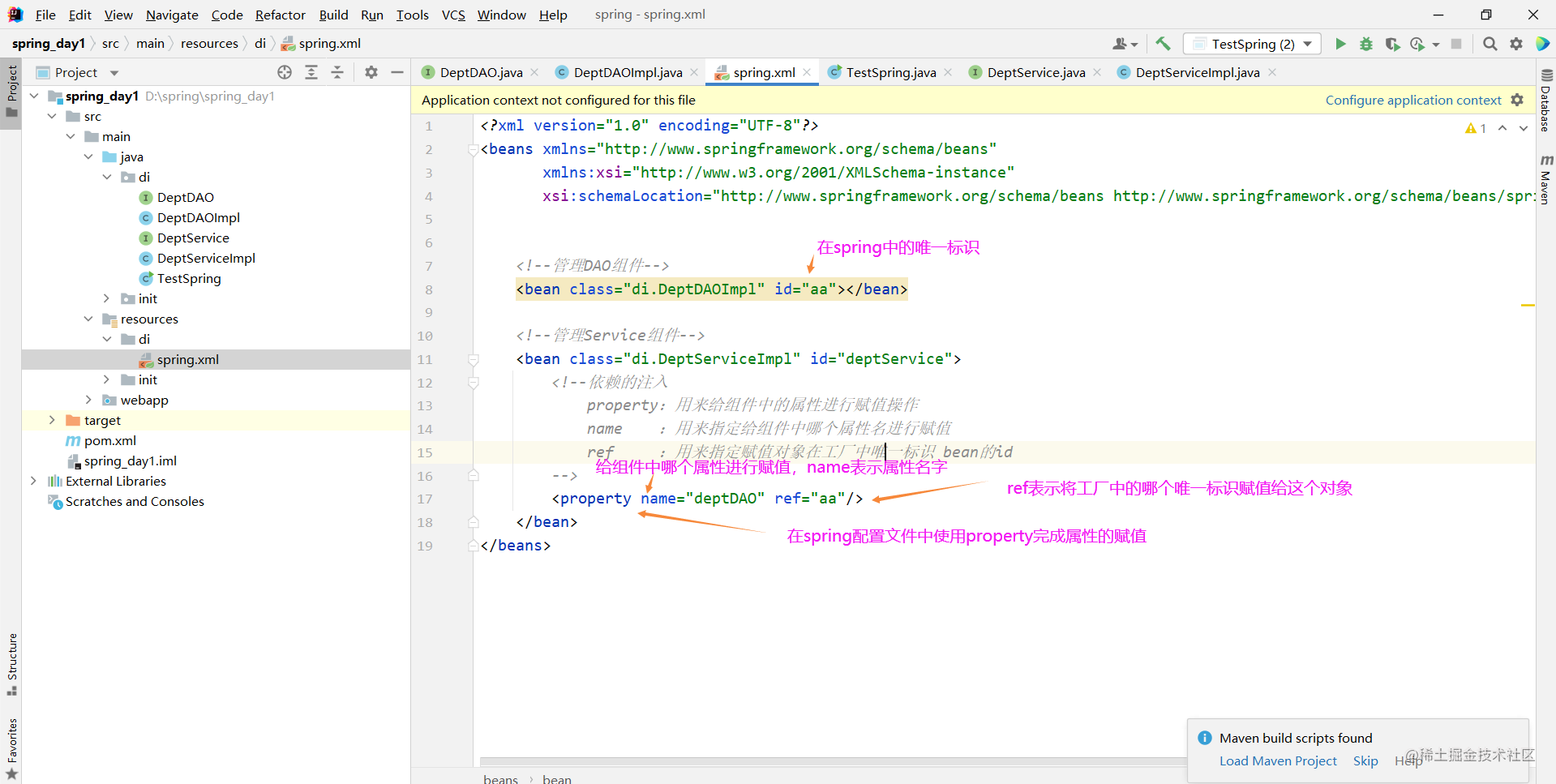Go to next highlighted error arrow
This screenshot has width=1556, height=784.
coord(1524,128)
